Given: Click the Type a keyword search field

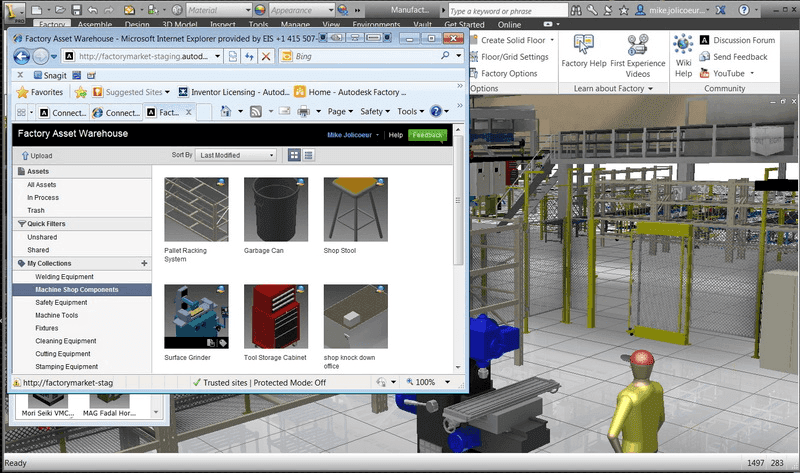Looking at the screenshot, I should [508, 11].
